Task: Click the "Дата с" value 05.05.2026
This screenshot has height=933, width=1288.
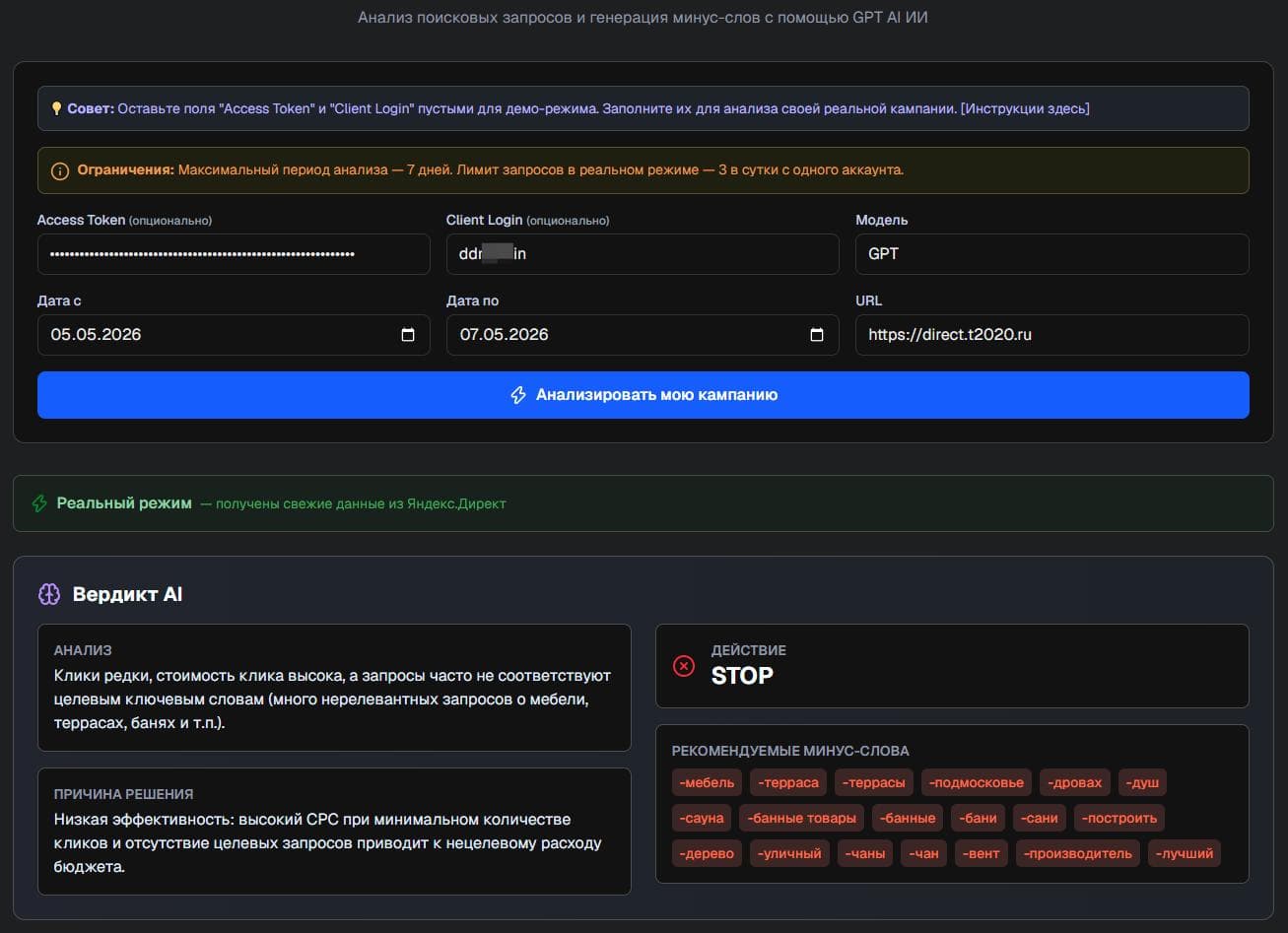Action: [97, 335]
